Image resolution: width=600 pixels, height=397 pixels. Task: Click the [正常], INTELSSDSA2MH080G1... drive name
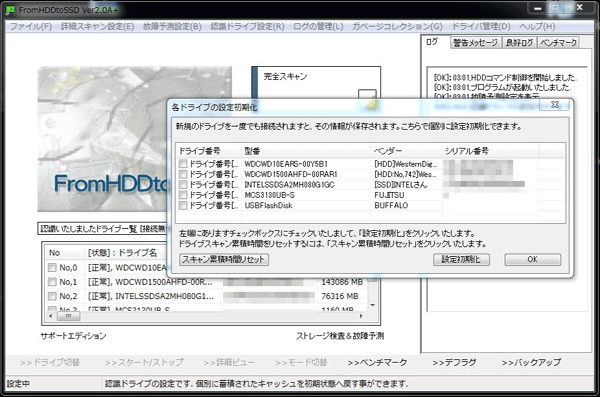pyautogui.click(x=151, y=296)
